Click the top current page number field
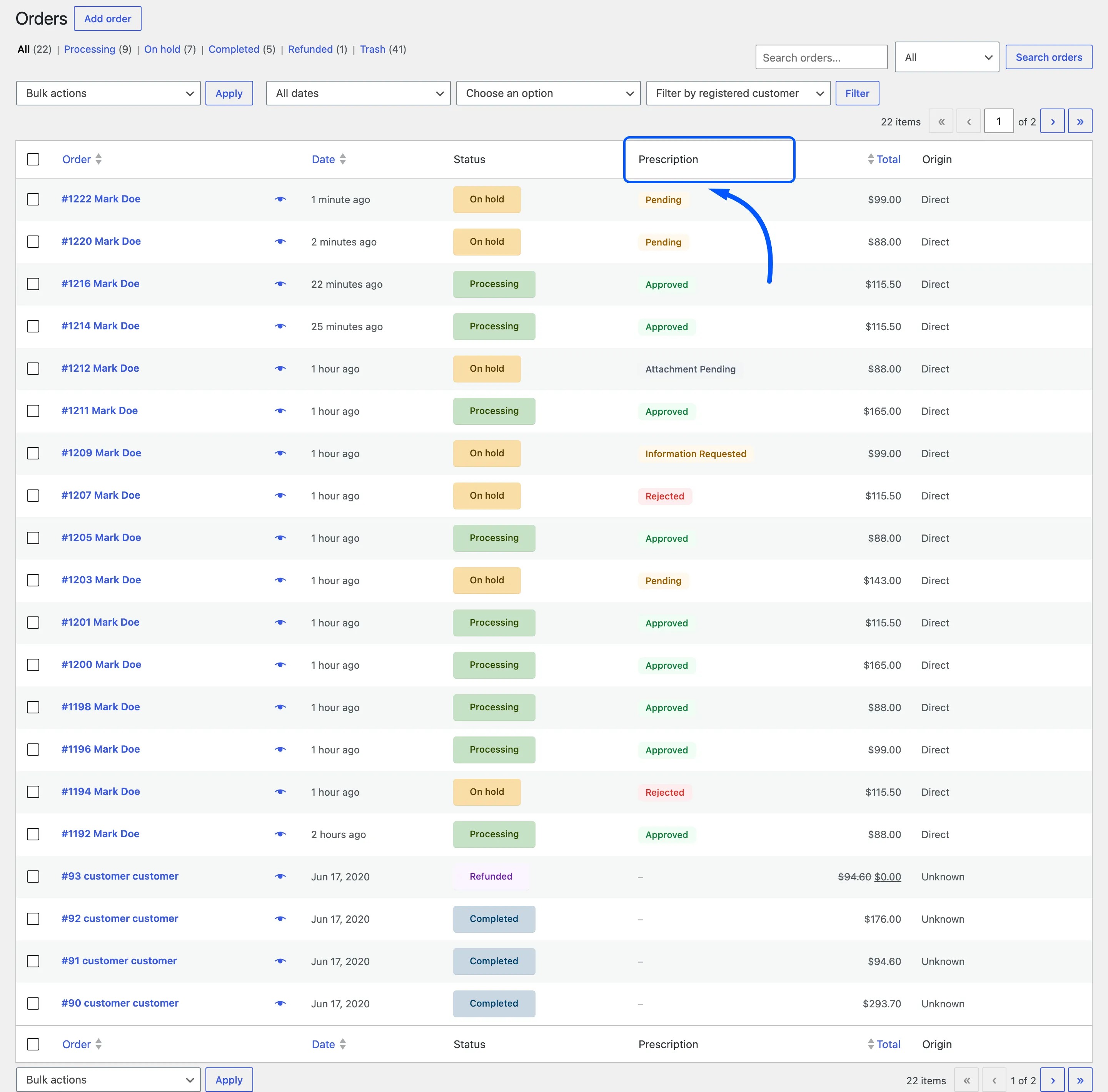Image resolution: width=1108 pixels, height=1092 pixels. click(x=999, y=121)
